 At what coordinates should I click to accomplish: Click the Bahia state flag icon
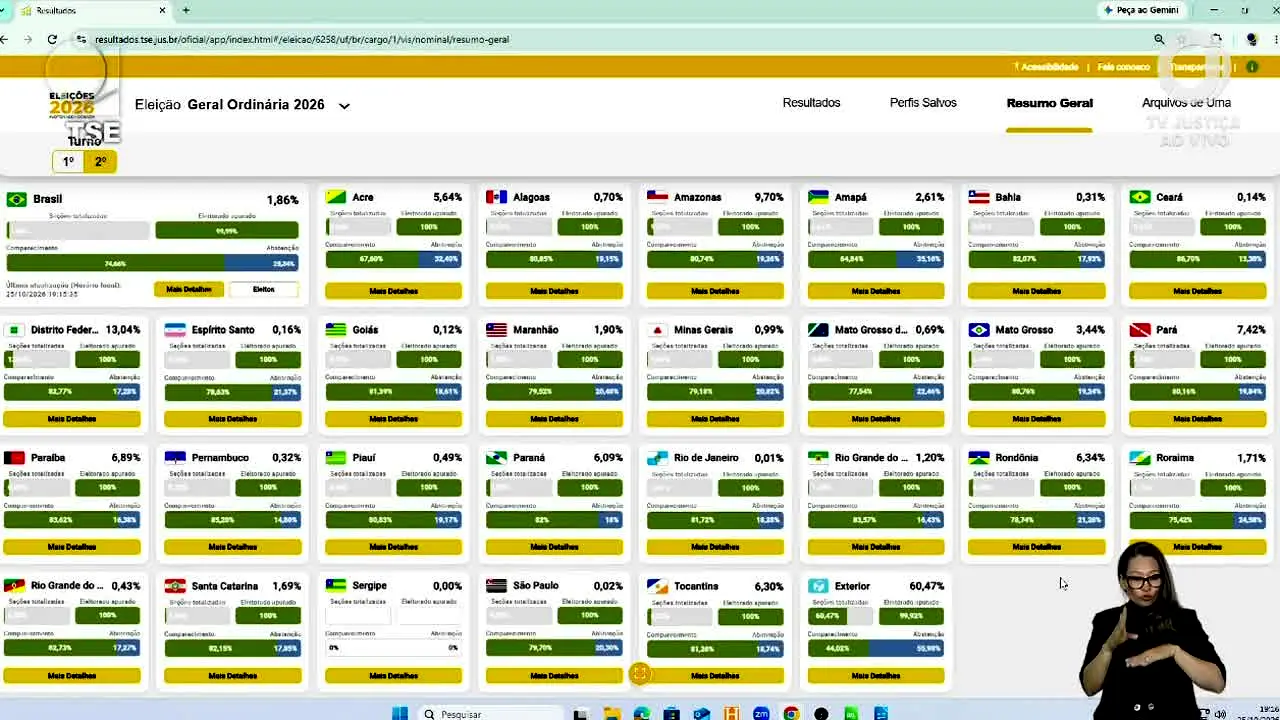(x=979, y=197)
